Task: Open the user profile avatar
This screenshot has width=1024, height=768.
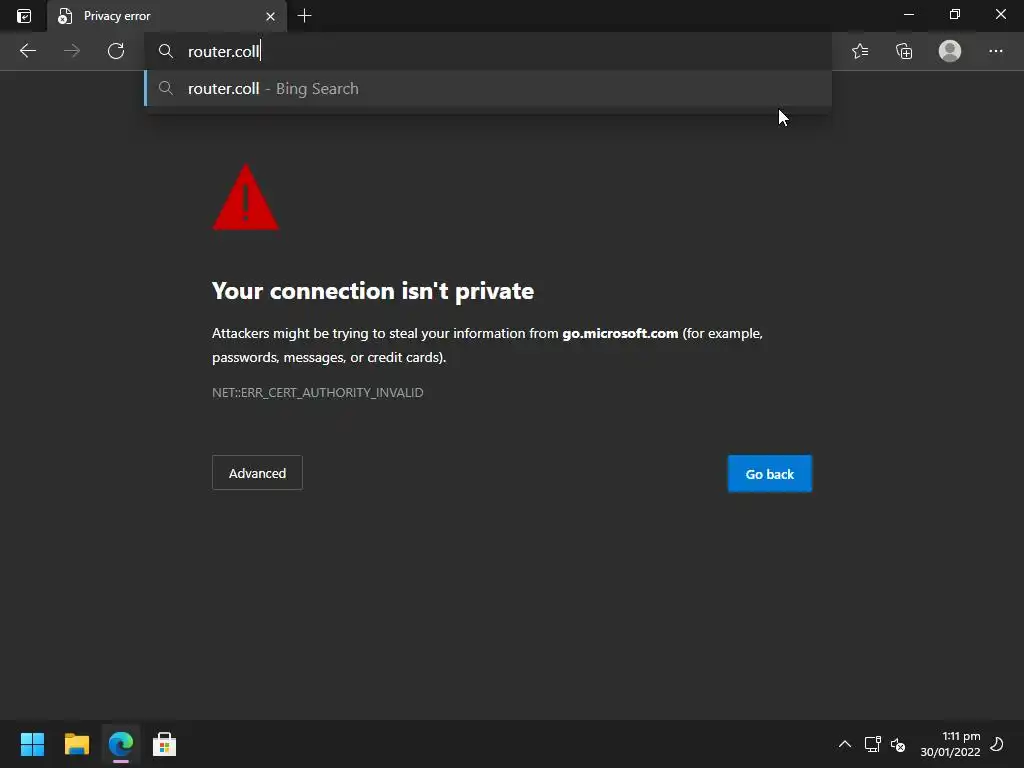Action: [x=950, y=51]
